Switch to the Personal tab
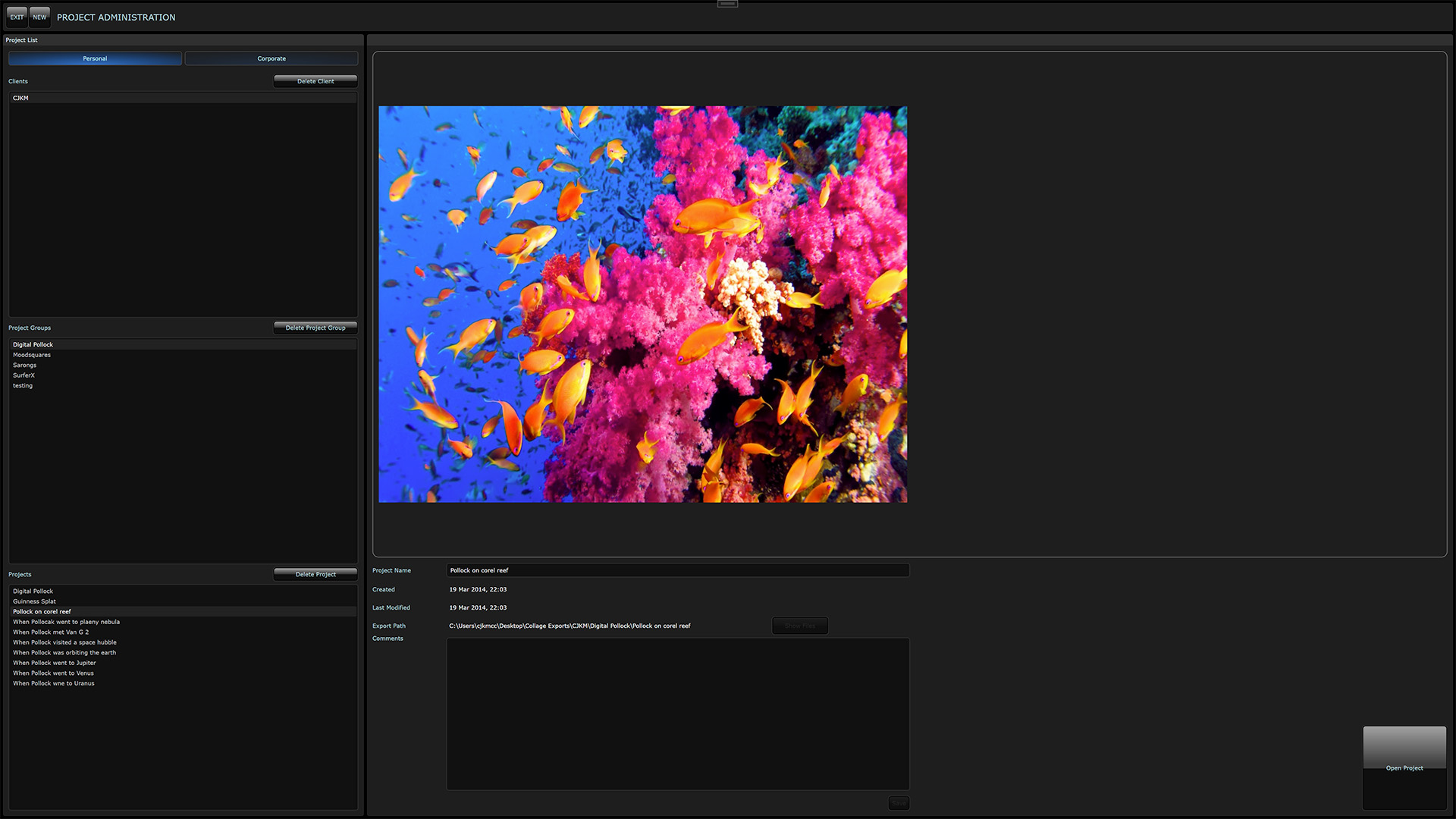The image size is (1456, 819). click(95, 58)
